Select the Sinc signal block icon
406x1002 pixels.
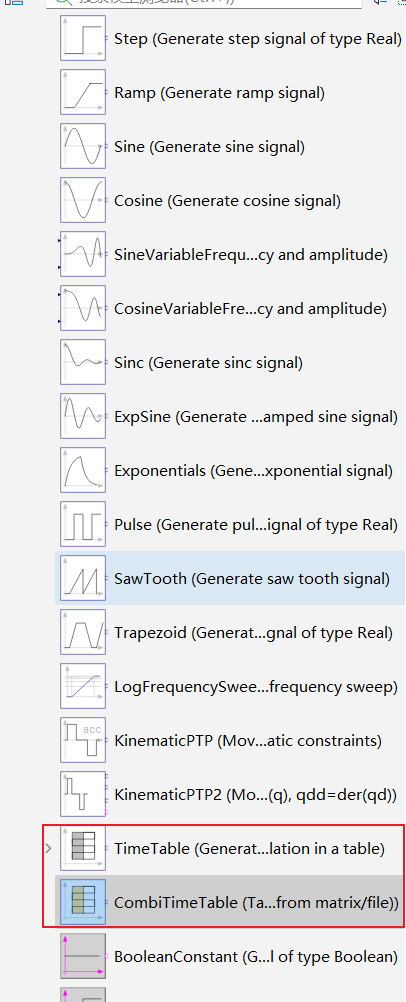(x=83, y=362)
